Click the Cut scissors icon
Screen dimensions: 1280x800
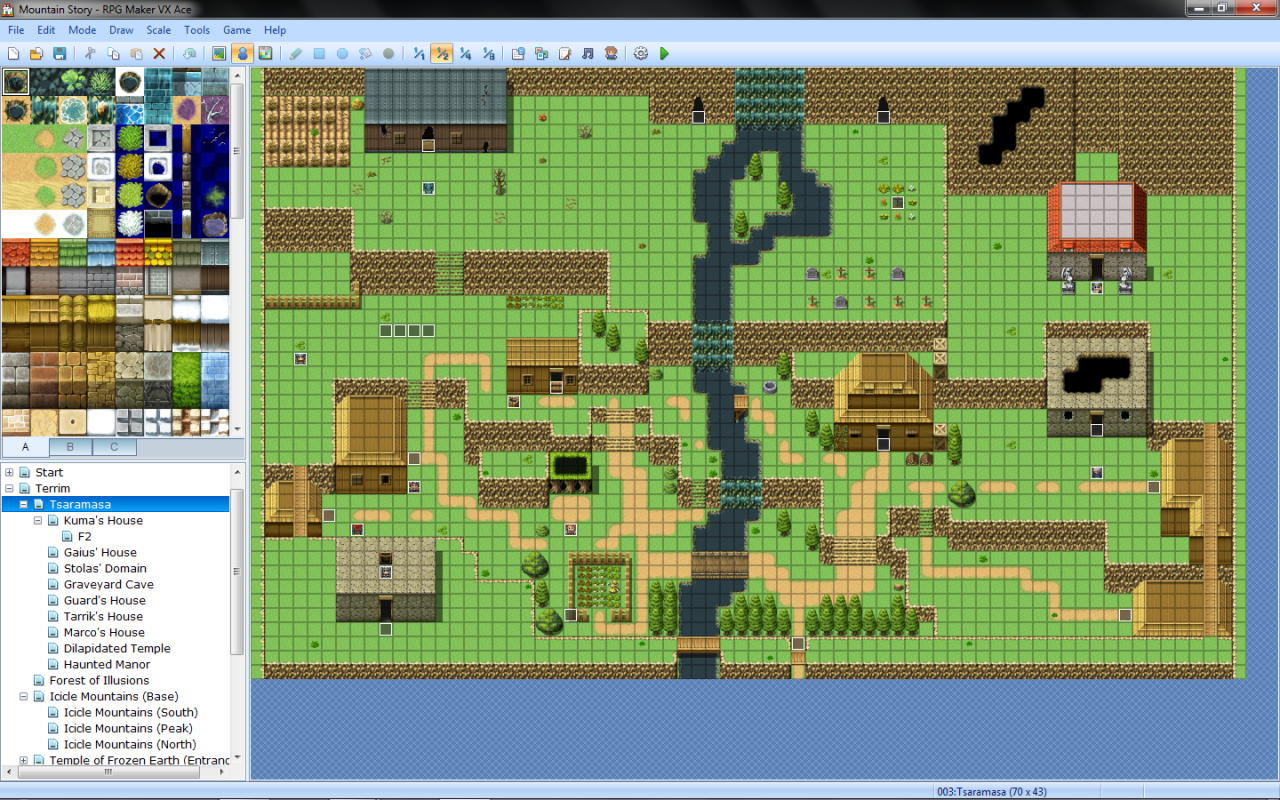tap(90, 53)
